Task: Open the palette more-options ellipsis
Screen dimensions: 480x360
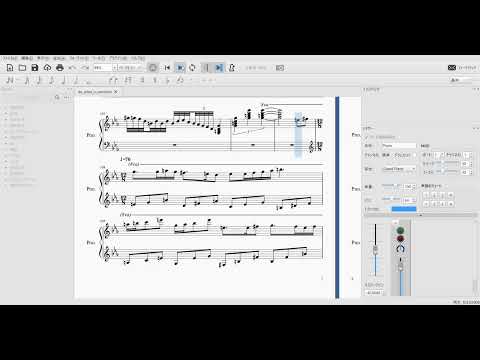Action: pos(67,97)
